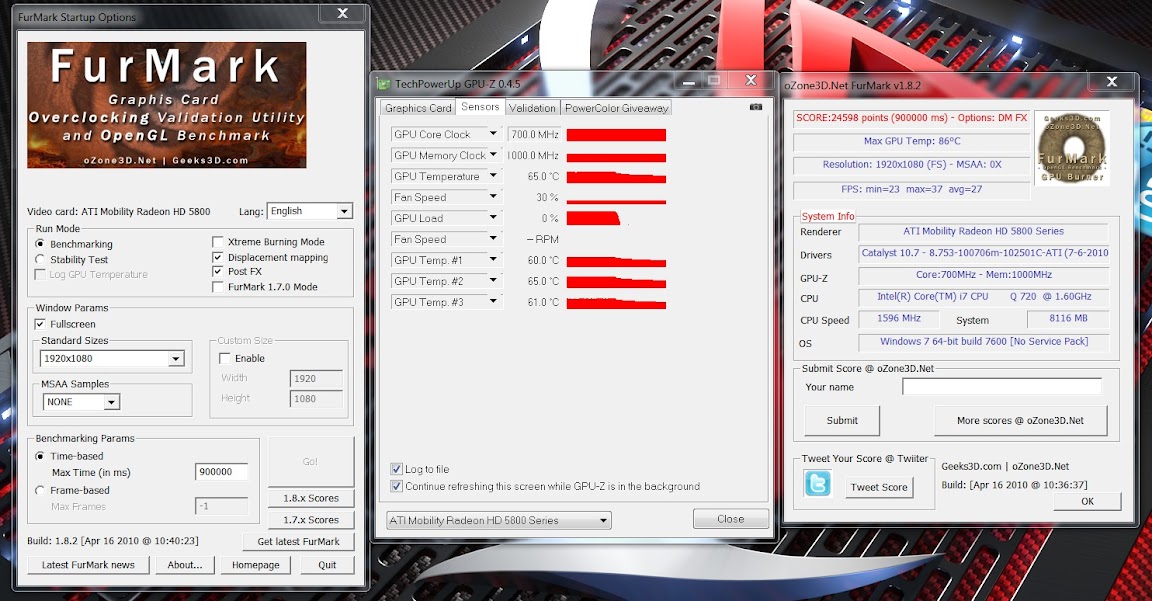Image resolution: width=1152 pixels, height=601 pixels.
Task: Click the Your name input field
Action: pyautogui.click(x=1001, y=386)
